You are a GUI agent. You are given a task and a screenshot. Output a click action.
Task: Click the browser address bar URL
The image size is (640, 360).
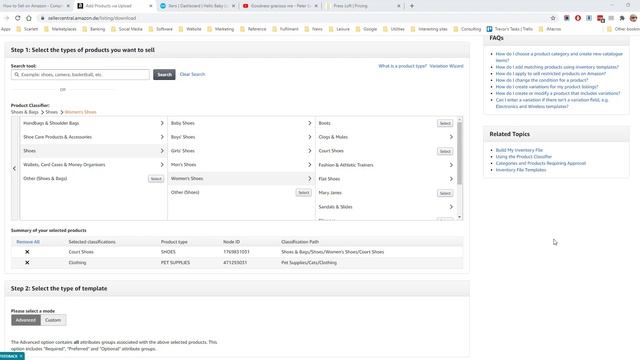tap(91, 18)
